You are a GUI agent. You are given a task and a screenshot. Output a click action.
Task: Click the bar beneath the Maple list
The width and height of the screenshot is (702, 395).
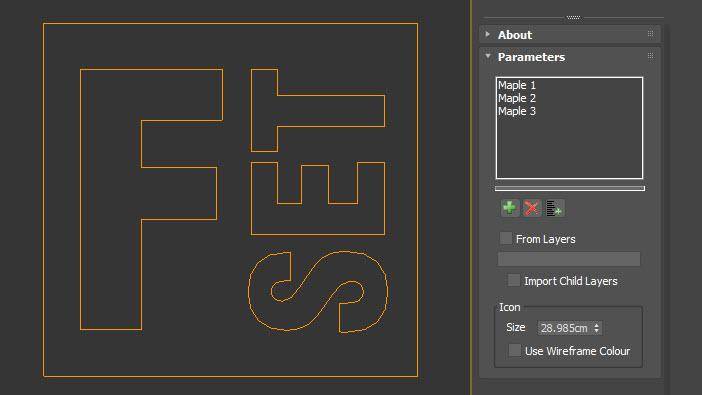[x=569, y=189]
